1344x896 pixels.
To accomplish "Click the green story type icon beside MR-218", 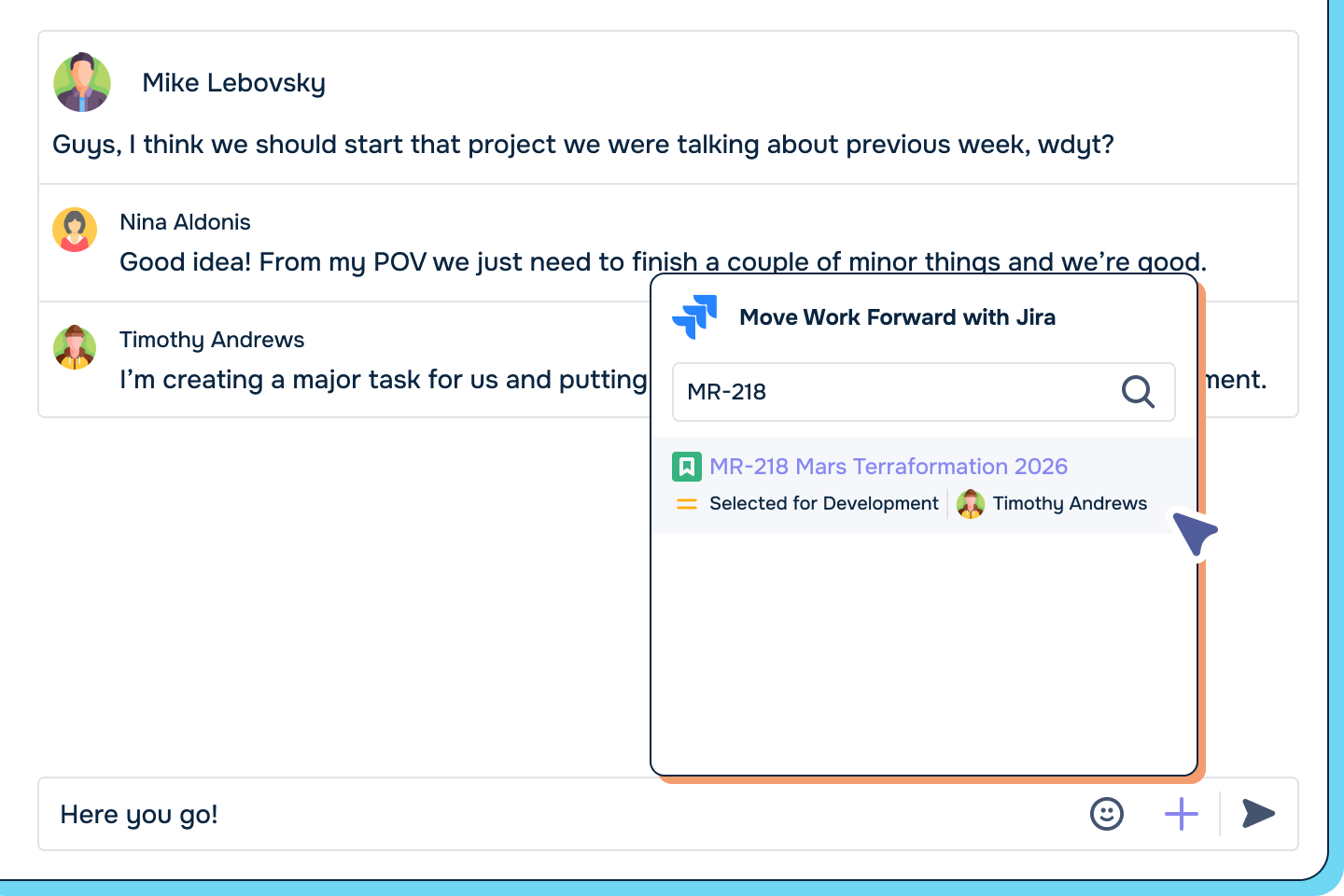I will point(688,466).
